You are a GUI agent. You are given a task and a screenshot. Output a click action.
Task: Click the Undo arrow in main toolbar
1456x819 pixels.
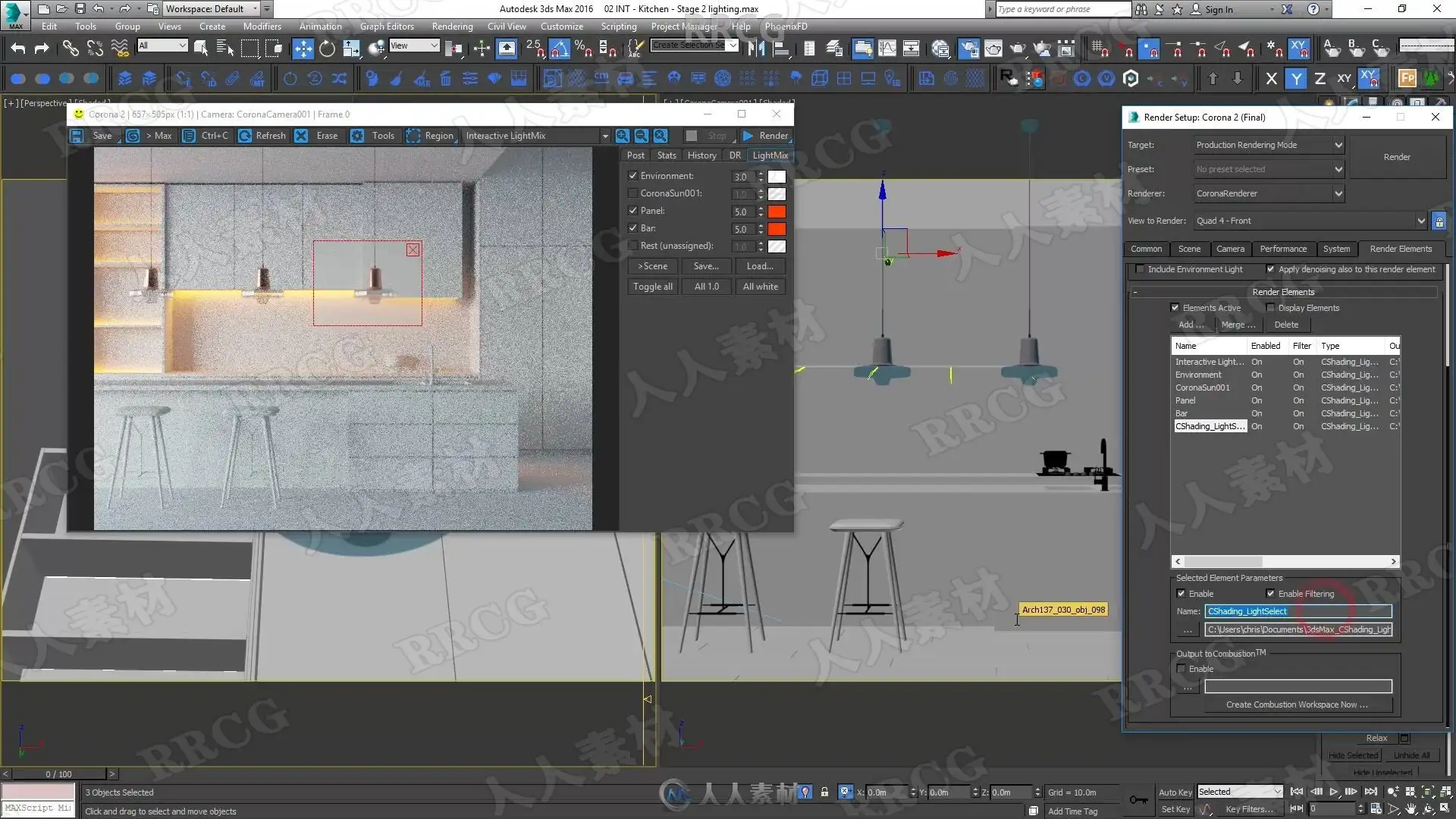point(17,49)
